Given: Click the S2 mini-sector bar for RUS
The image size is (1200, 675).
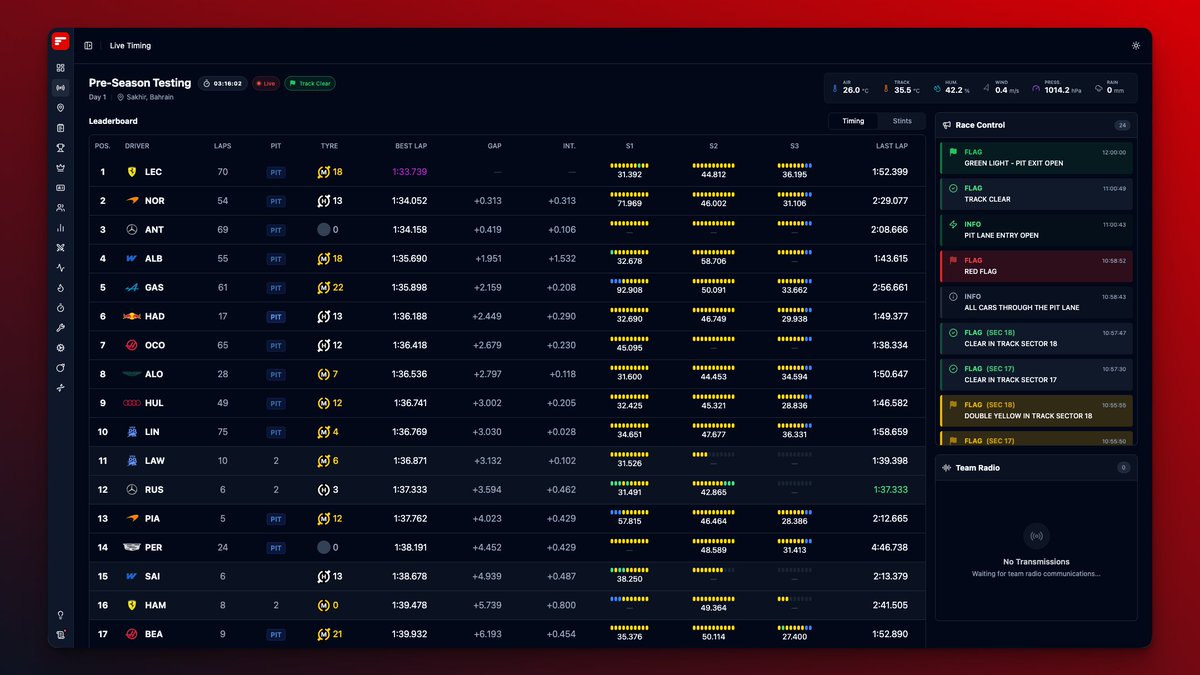Looking at the screenshot, I should [x=713, y=483].
